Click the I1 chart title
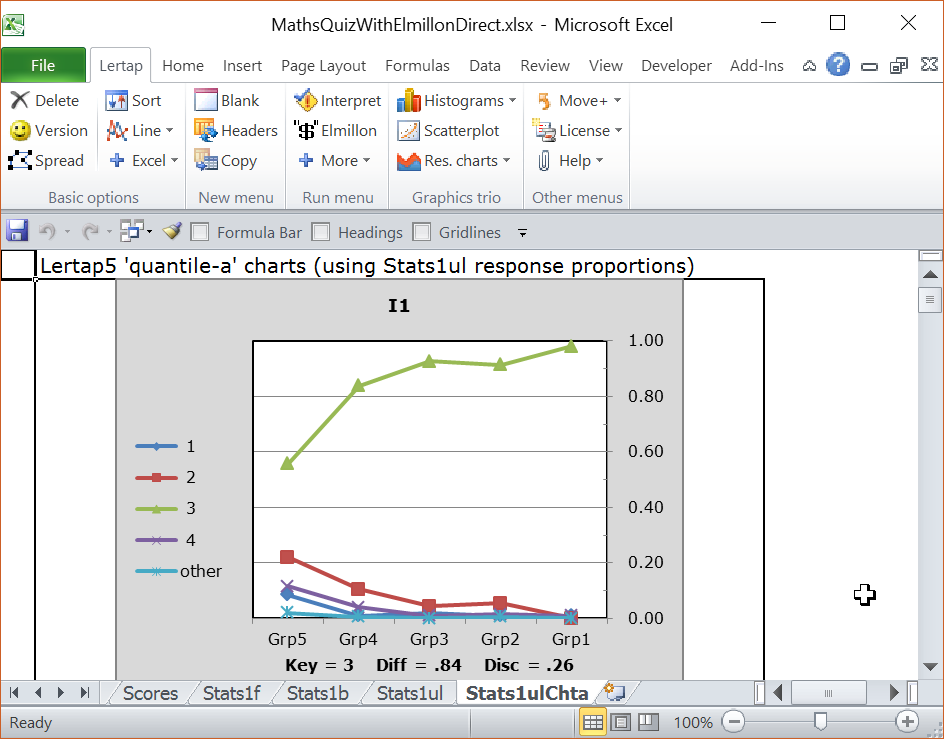The height and width of the screenshot is (739, 944). [399, 306]
